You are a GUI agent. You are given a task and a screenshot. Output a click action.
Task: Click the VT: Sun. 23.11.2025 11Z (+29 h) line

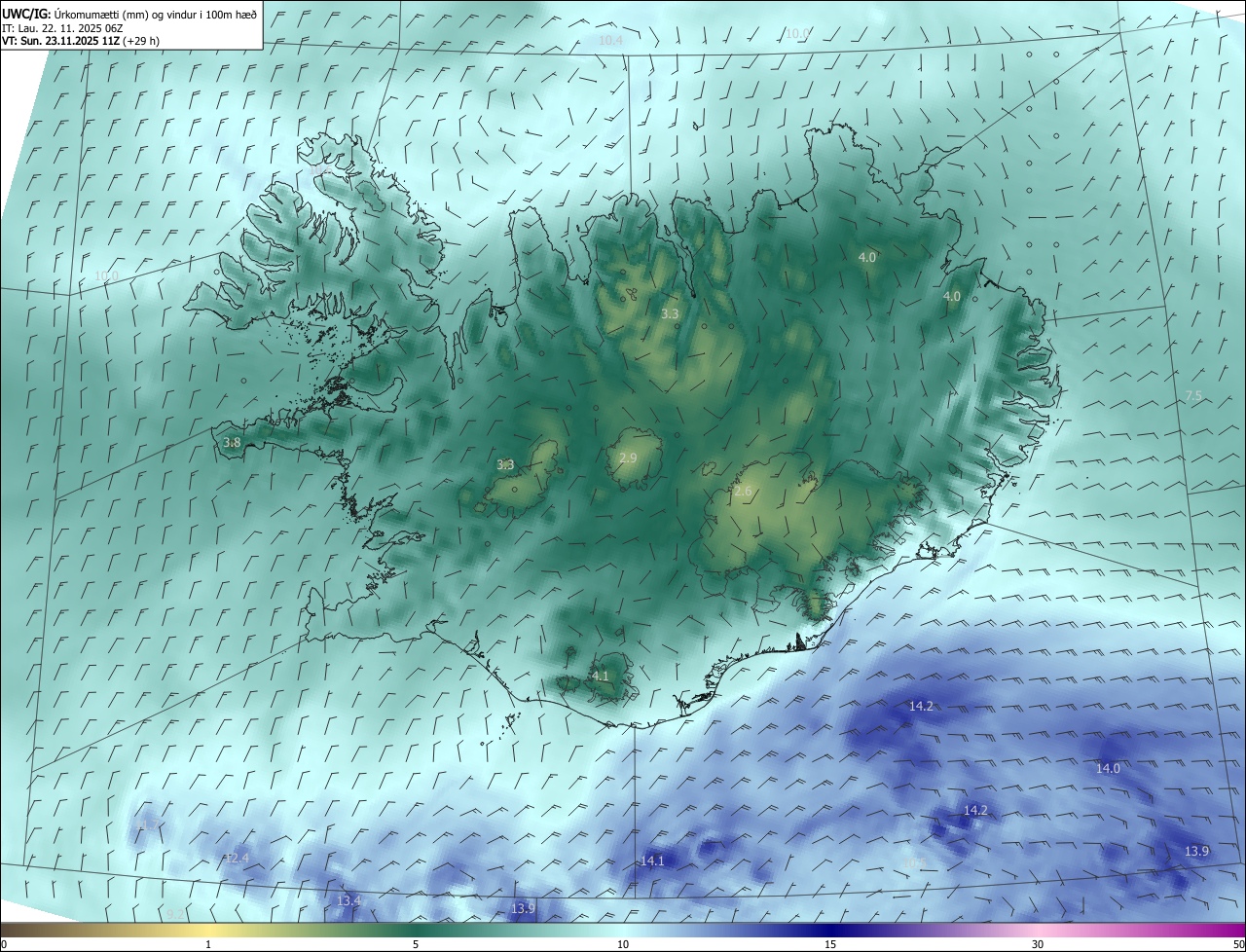[82, 41]
